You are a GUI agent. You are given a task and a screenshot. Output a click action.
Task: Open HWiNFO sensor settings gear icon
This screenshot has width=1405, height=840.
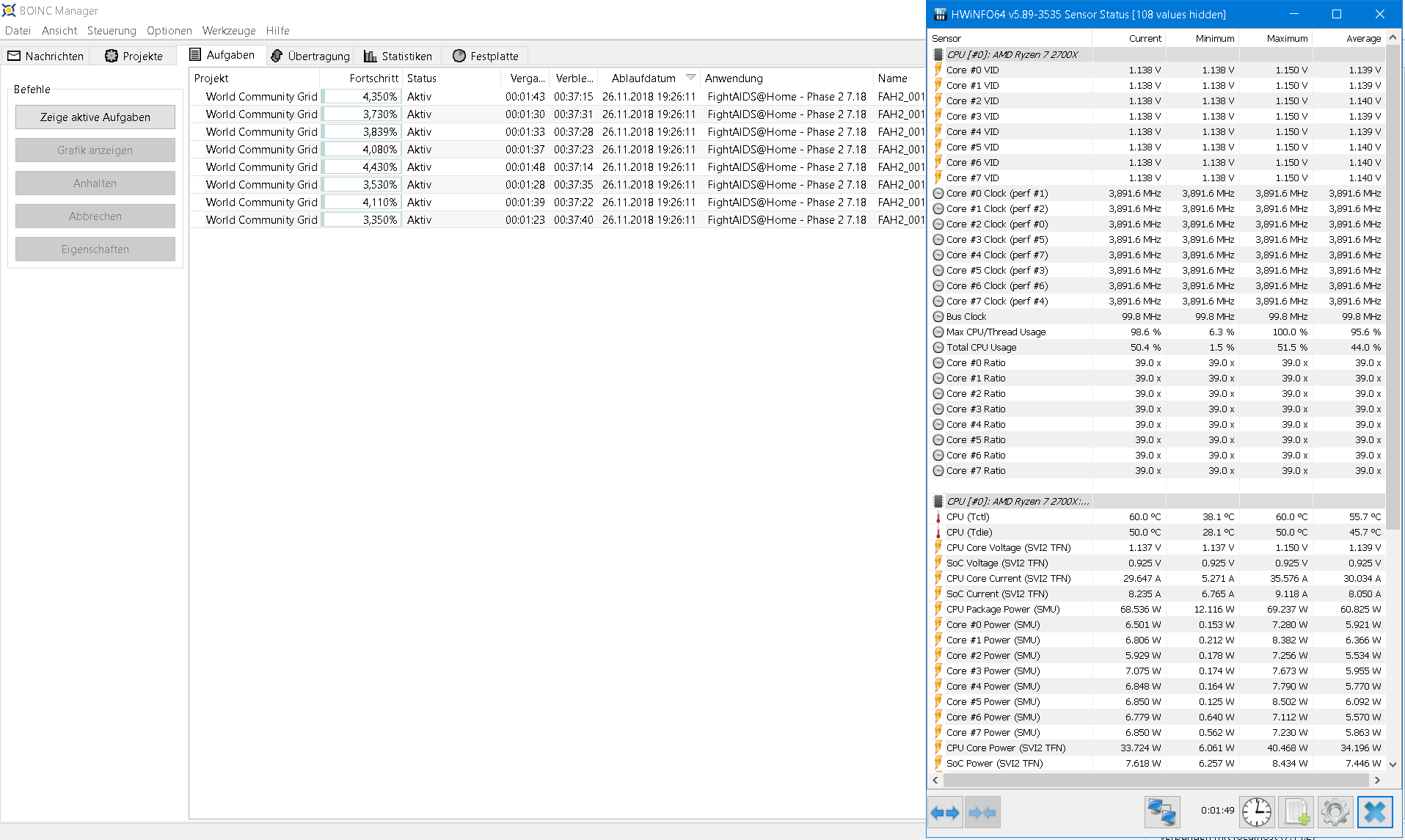[x=1335, y=812]
